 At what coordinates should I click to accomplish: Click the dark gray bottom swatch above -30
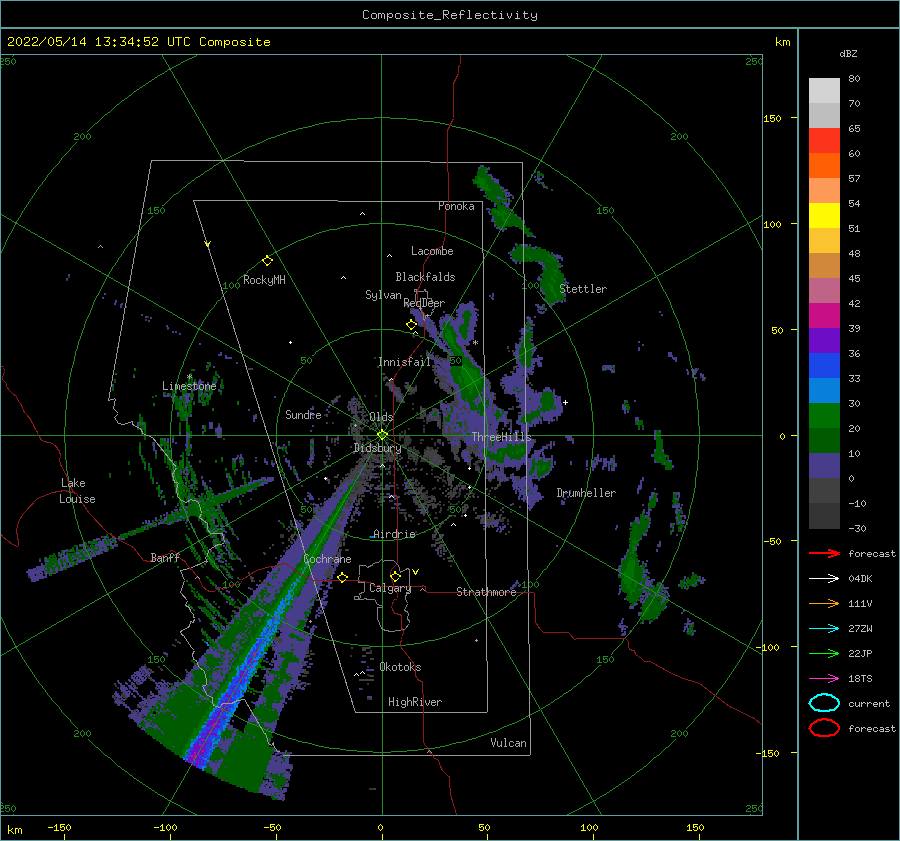pos(824,516)
